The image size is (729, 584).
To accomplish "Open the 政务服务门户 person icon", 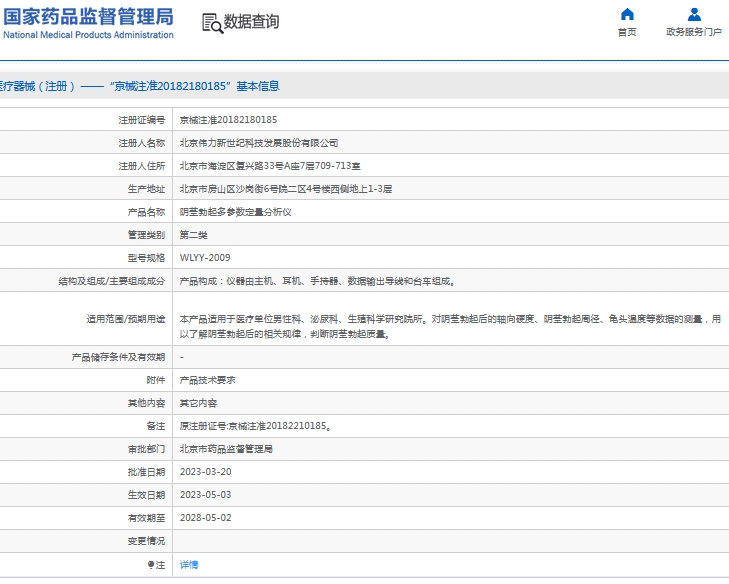I will (x=694, y=14).
